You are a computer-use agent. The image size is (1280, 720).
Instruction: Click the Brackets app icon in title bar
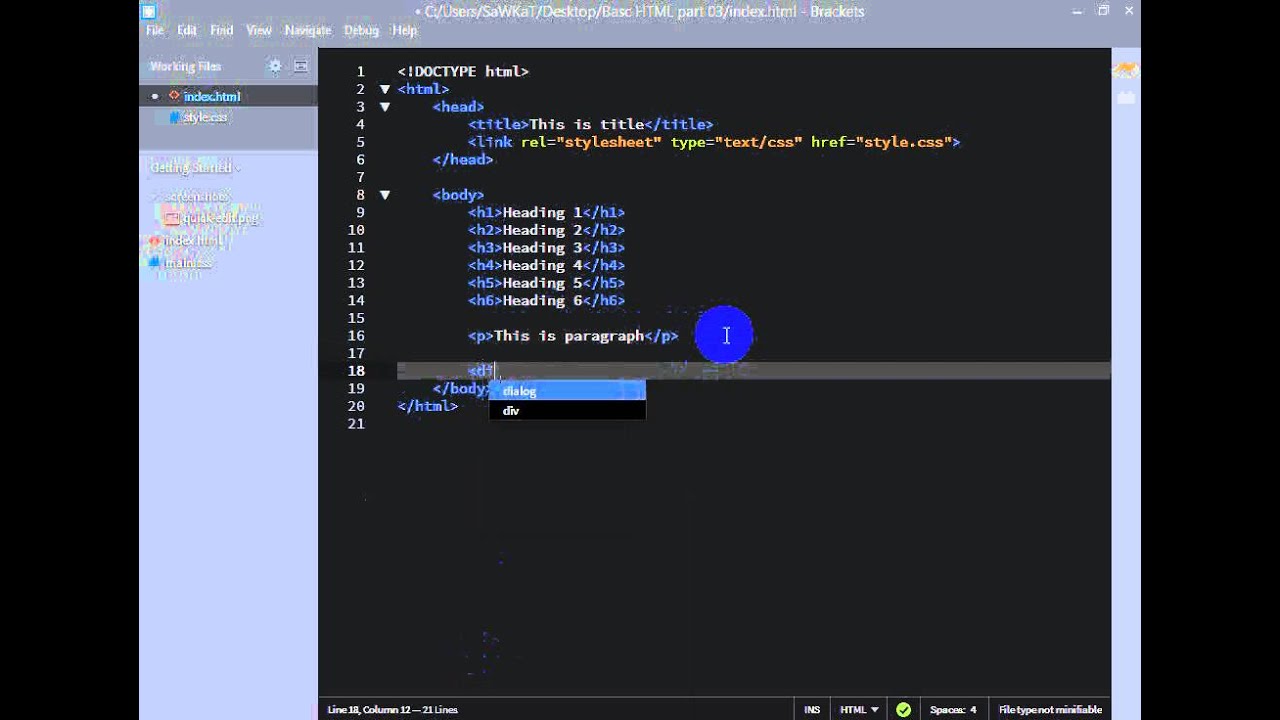(149, 11)
